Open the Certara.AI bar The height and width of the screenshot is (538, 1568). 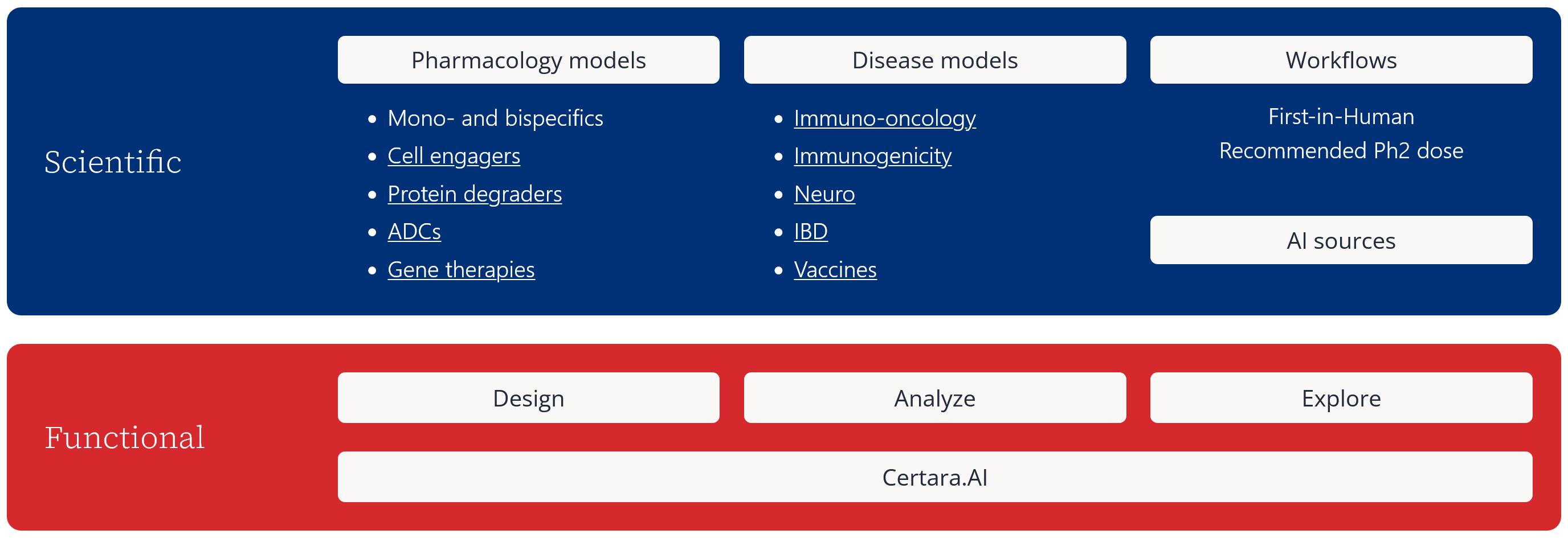tap(934, 477)
